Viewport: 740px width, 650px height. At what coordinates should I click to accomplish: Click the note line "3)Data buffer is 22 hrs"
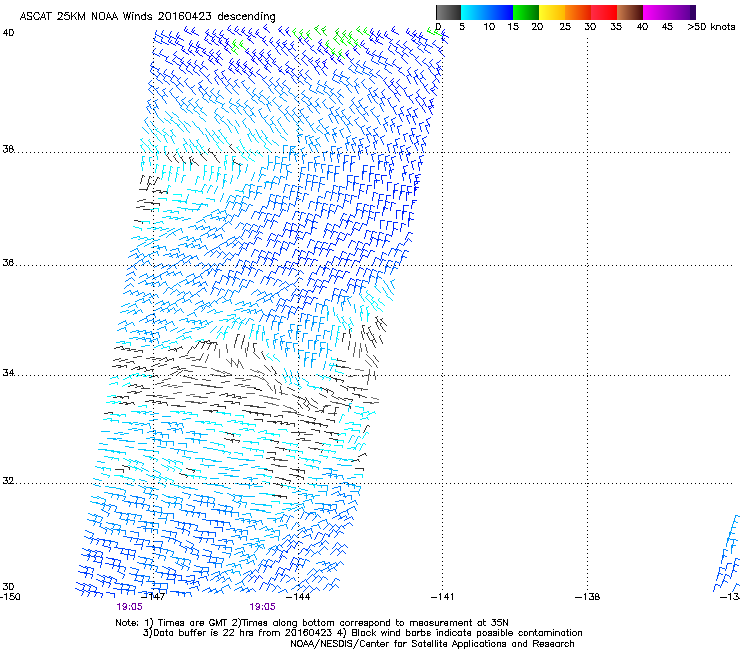pos(362,633)
